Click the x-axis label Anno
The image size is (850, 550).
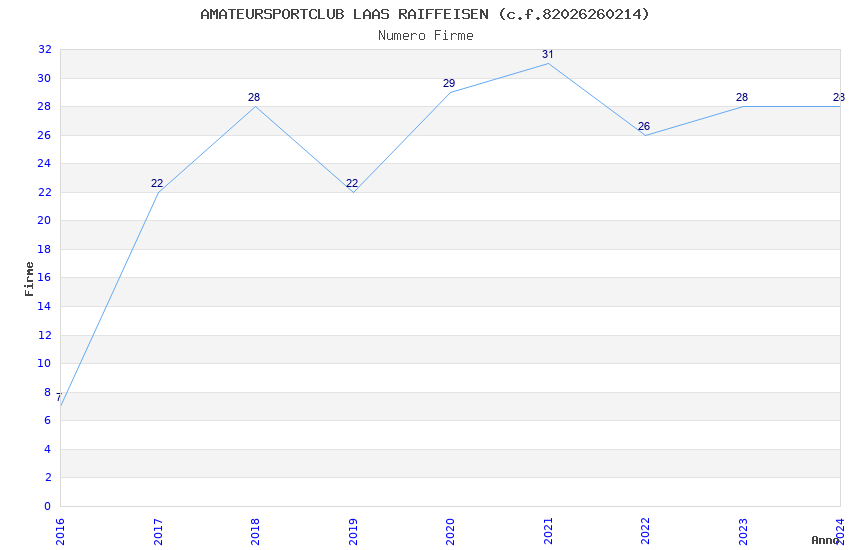pos(825,540)
